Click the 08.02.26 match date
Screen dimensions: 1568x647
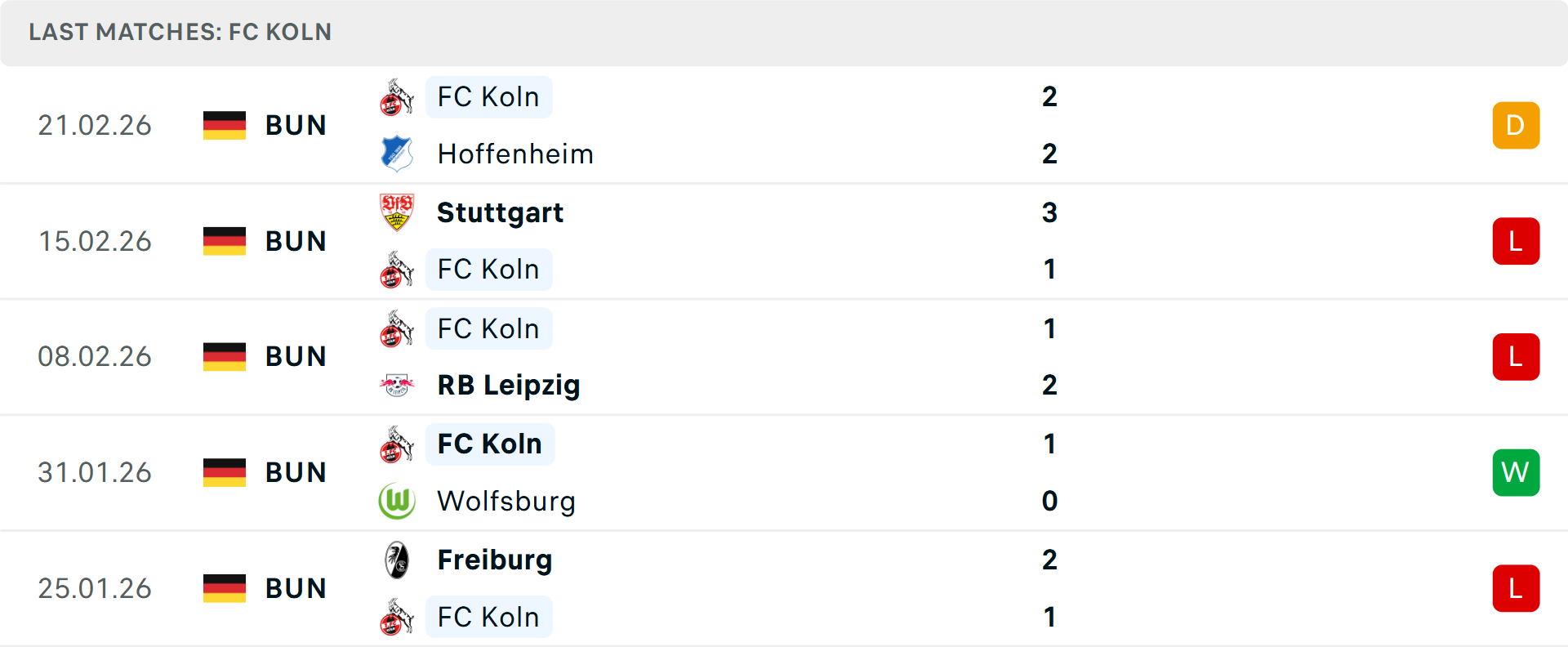point(95,357)
